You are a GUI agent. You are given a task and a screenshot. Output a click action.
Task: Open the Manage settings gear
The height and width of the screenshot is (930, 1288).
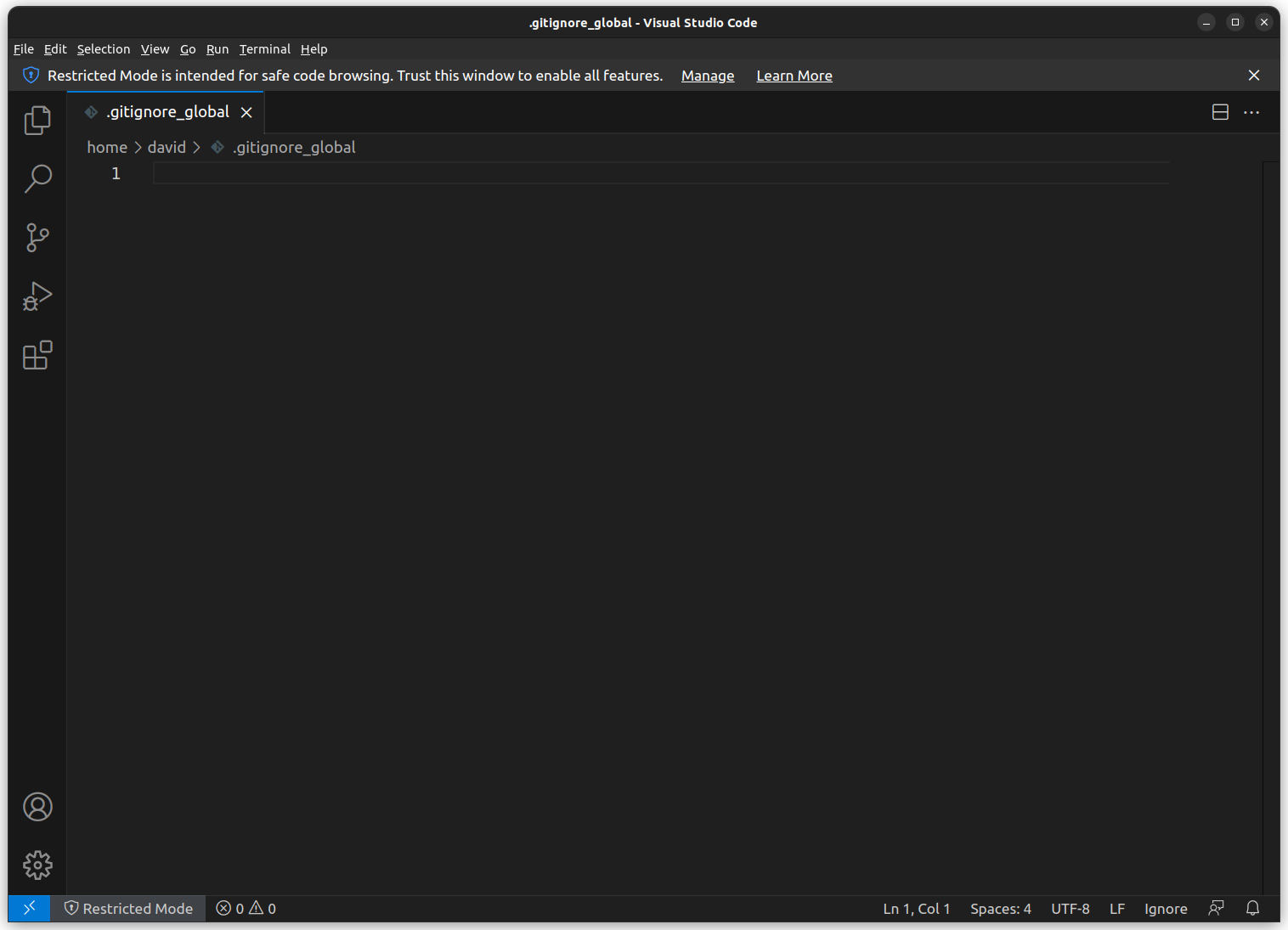37,865
